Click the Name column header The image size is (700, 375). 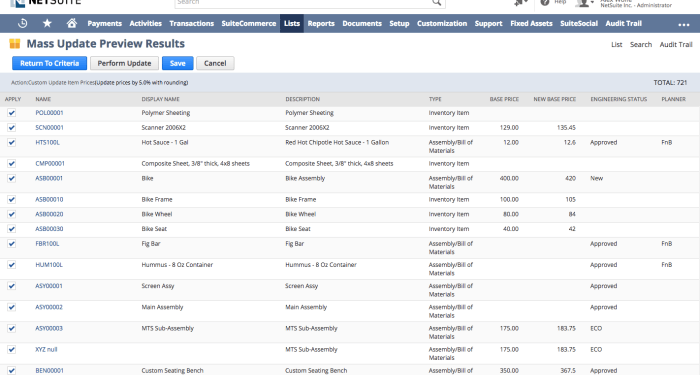(43, 99)
